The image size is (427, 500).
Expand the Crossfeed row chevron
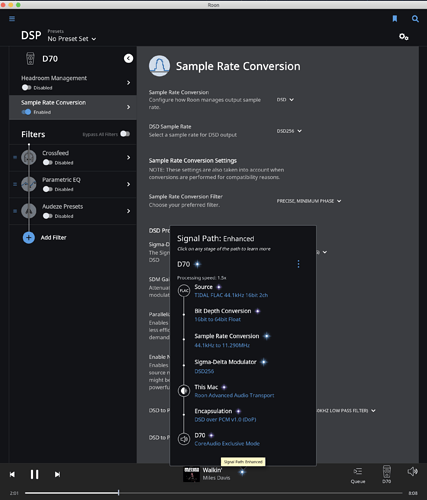129,157
